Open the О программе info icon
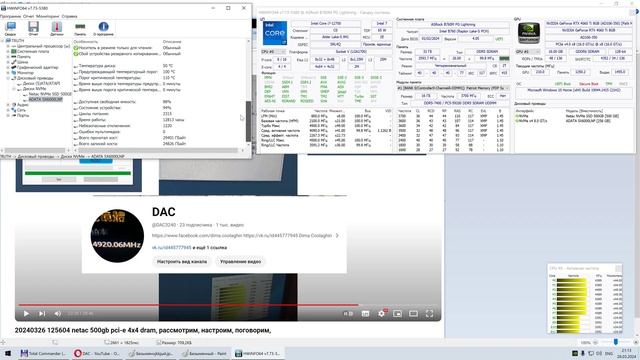The height and width of the screenshot is (360, 640). point(103,29)
